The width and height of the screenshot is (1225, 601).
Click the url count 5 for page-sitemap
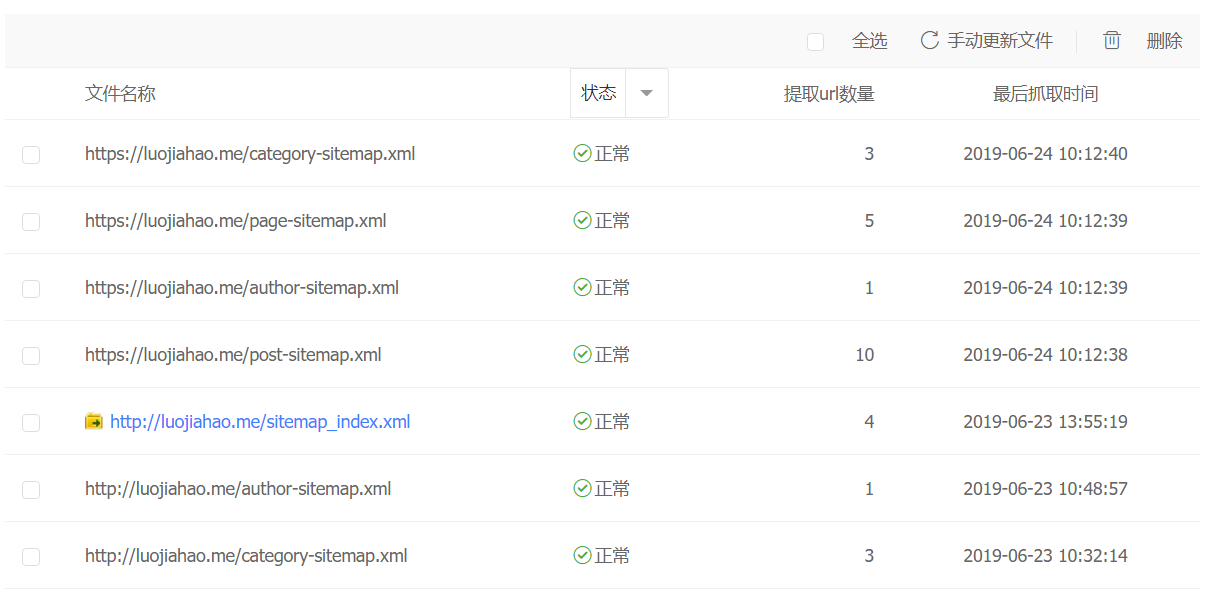point(869,221)
